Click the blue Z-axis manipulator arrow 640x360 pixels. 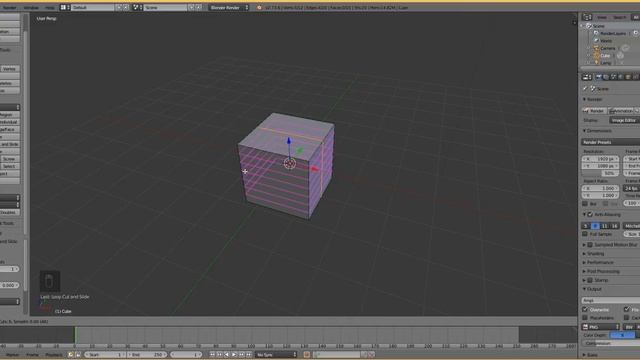point(289,141)
